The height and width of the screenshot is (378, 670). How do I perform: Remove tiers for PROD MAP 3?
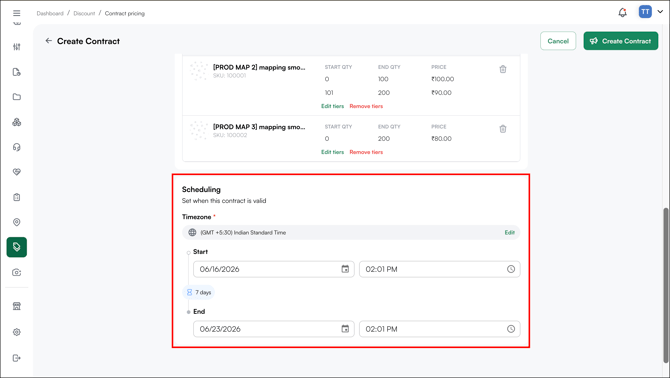point(366,152)
